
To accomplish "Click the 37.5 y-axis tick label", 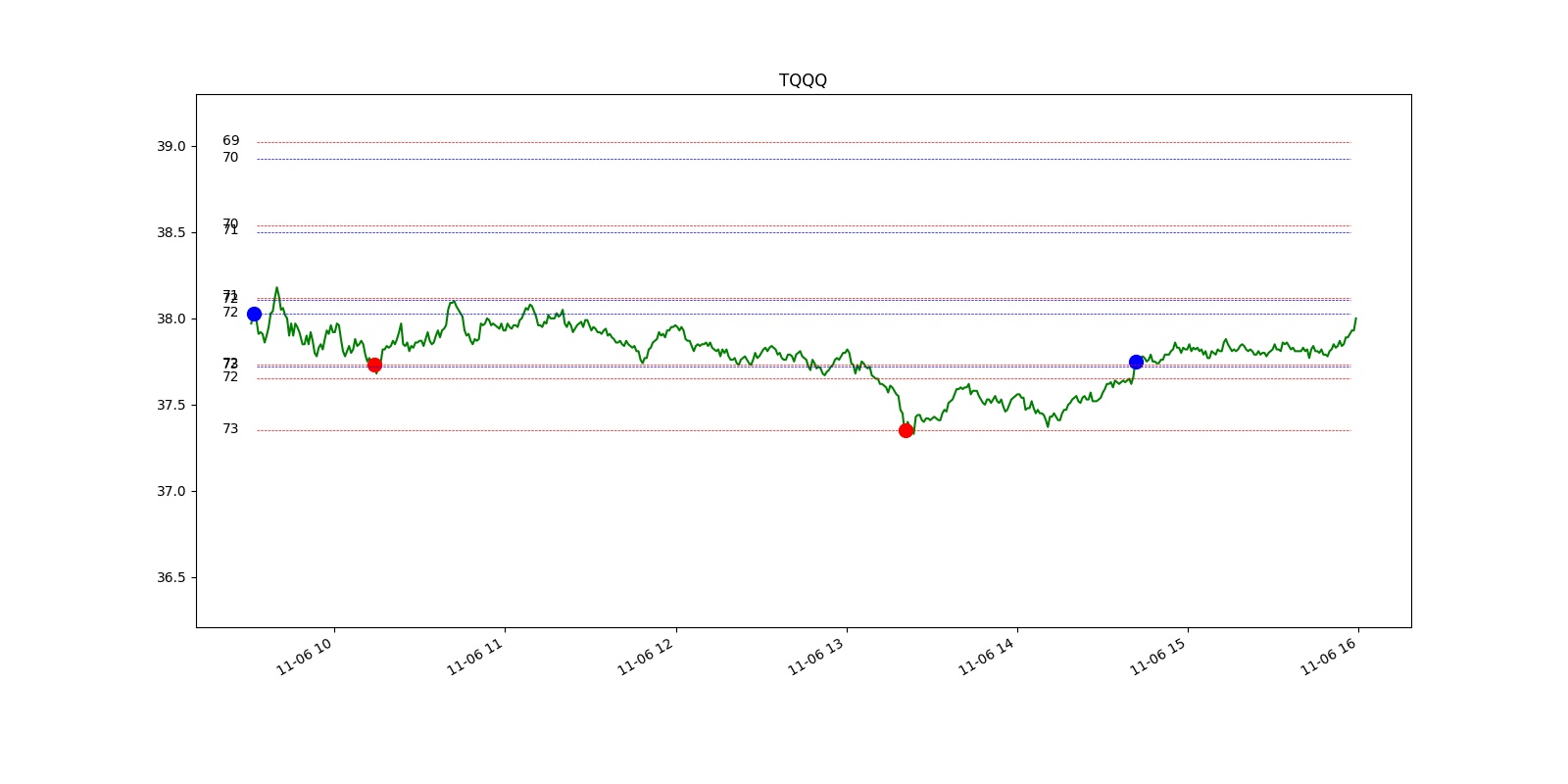I will pos(171,405).
